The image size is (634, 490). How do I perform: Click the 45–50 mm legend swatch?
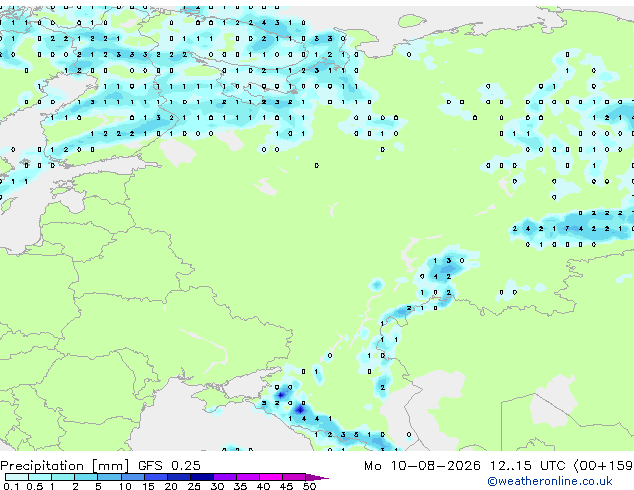pyautogui.click(x=294, y=477)
